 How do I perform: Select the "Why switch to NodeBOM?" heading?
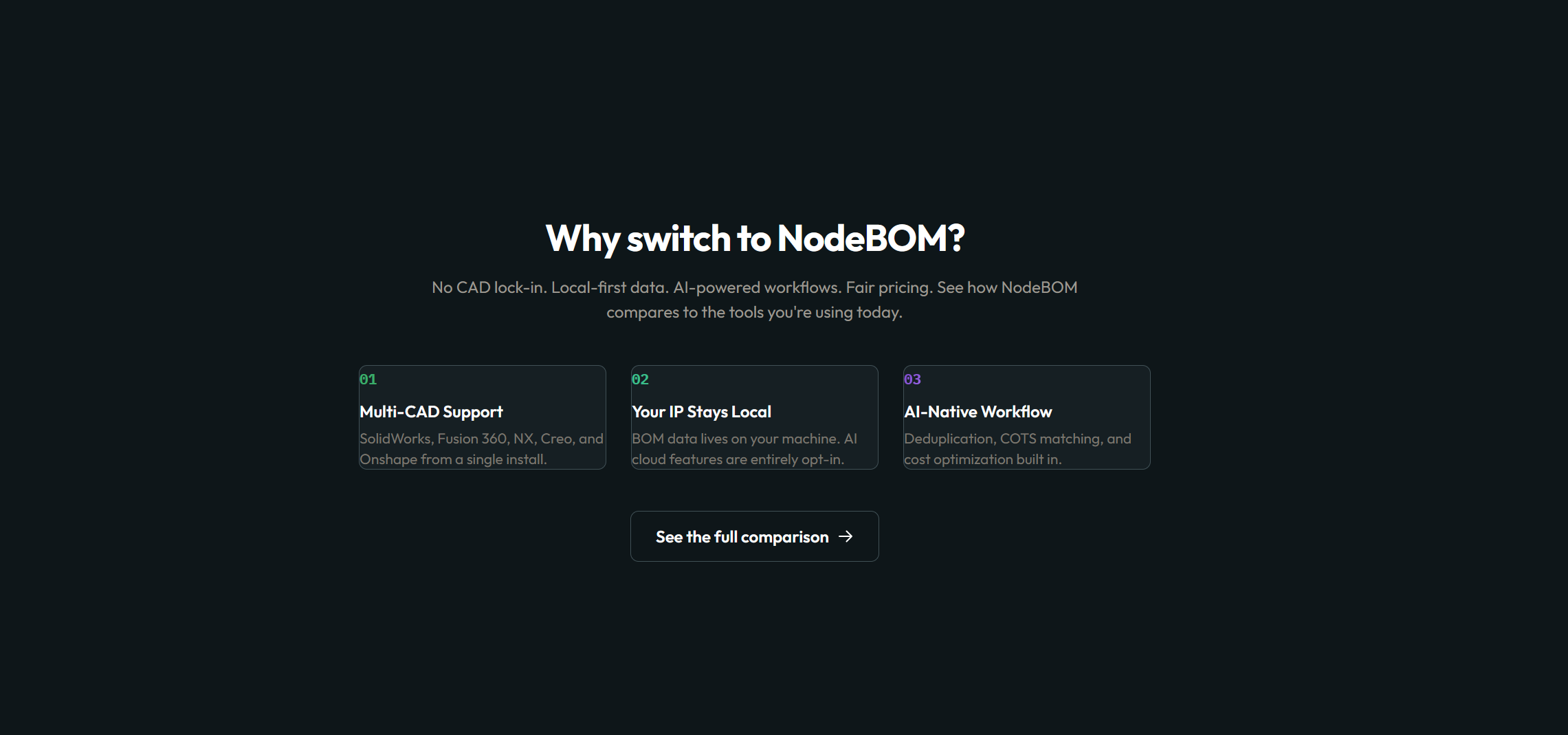(754, 239)
